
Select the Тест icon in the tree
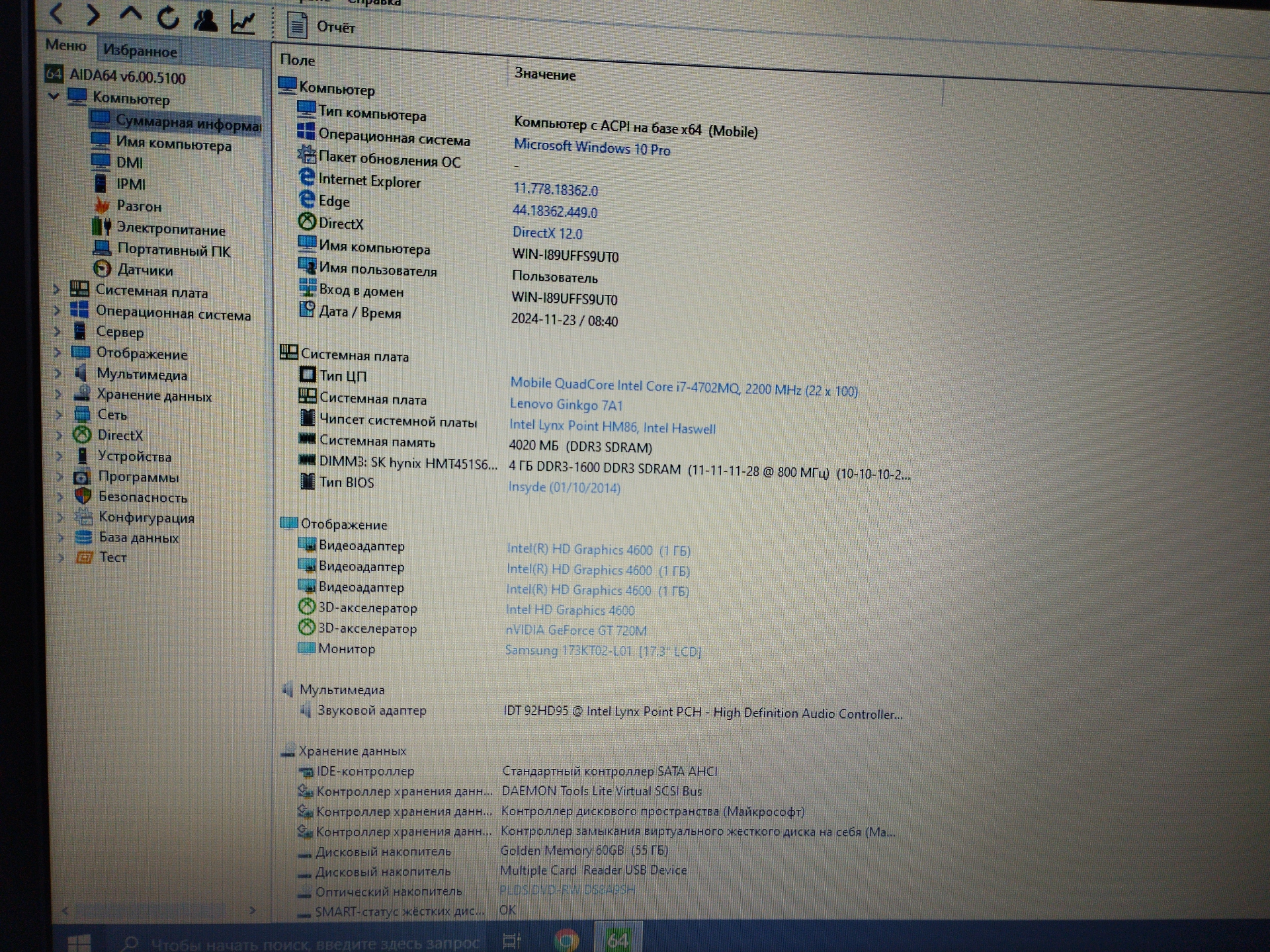84,557
